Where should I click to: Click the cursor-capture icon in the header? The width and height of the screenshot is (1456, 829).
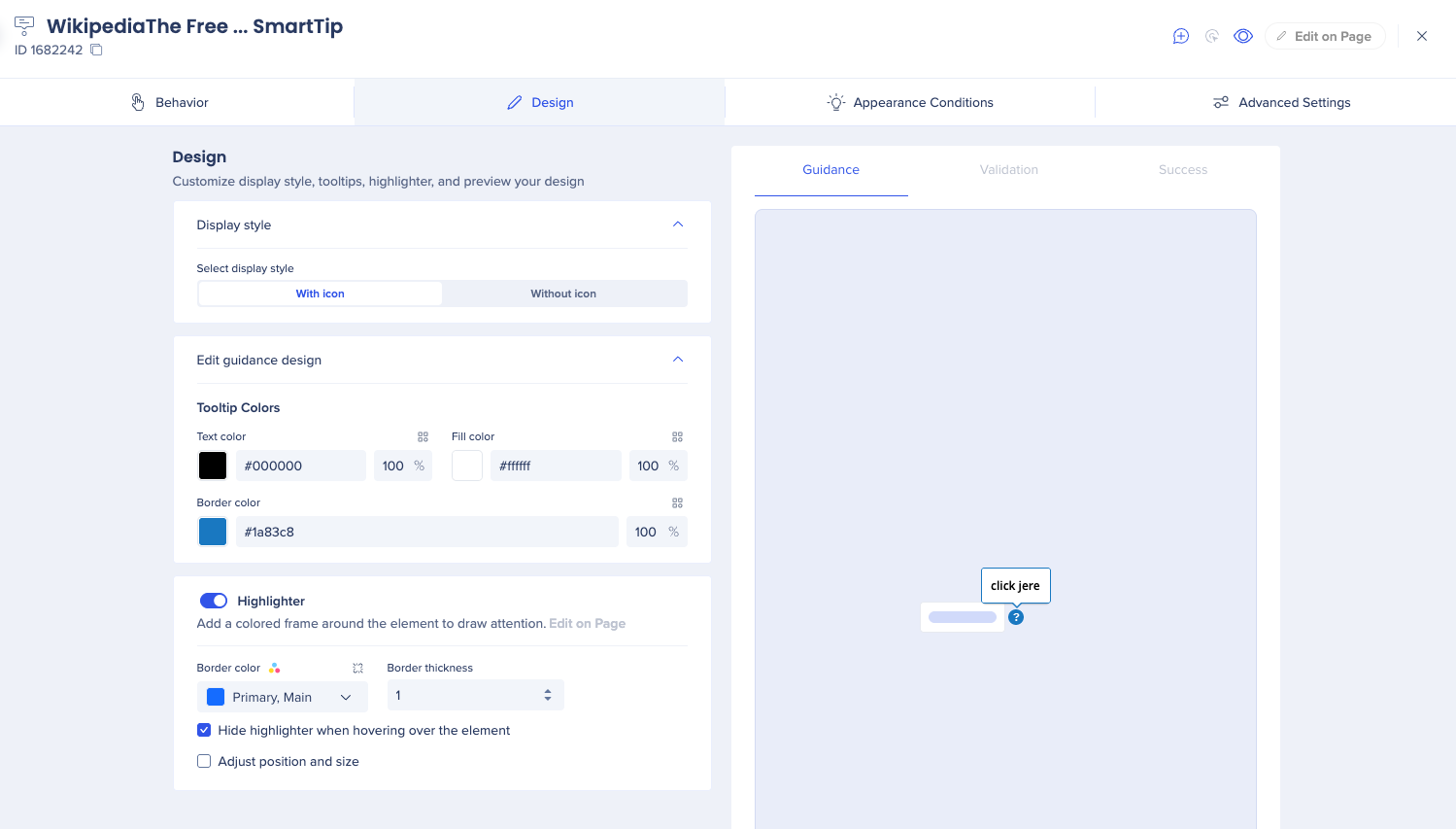pyautogui.click(x=1212, y=36)
